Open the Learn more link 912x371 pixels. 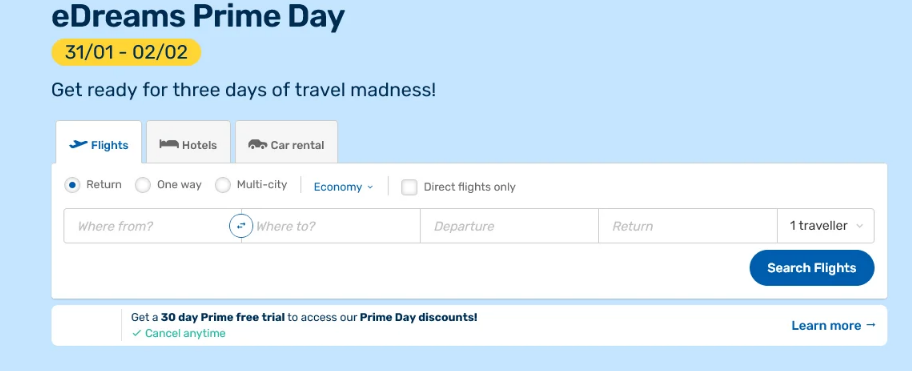tap(833, 325)
